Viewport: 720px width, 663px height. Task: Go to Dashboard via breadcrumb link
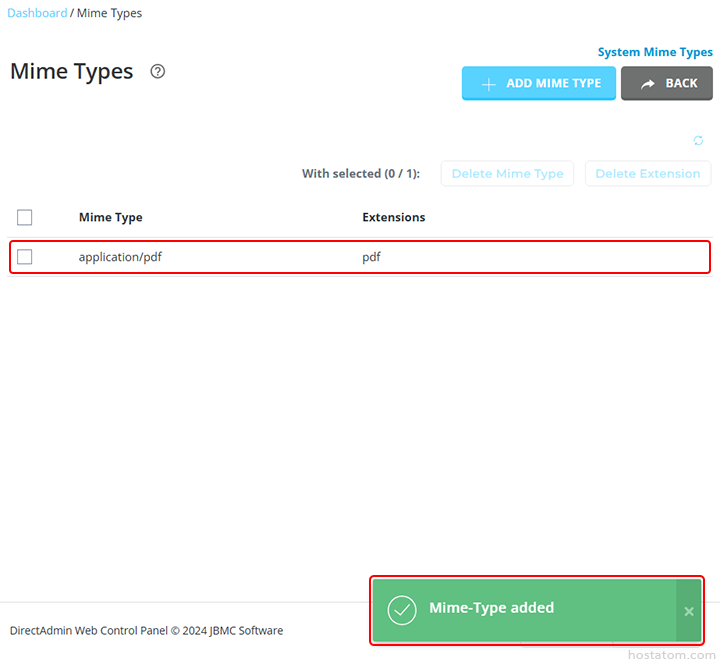(x=37, y=13)
